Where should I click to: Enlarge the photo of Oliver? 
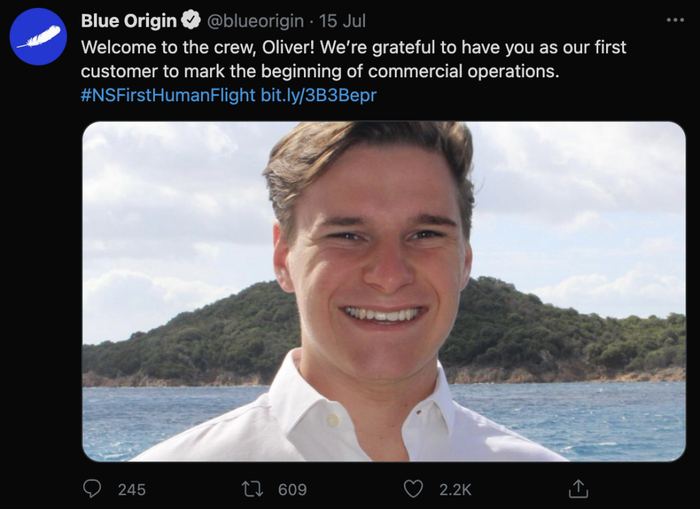tap(383, 291)
